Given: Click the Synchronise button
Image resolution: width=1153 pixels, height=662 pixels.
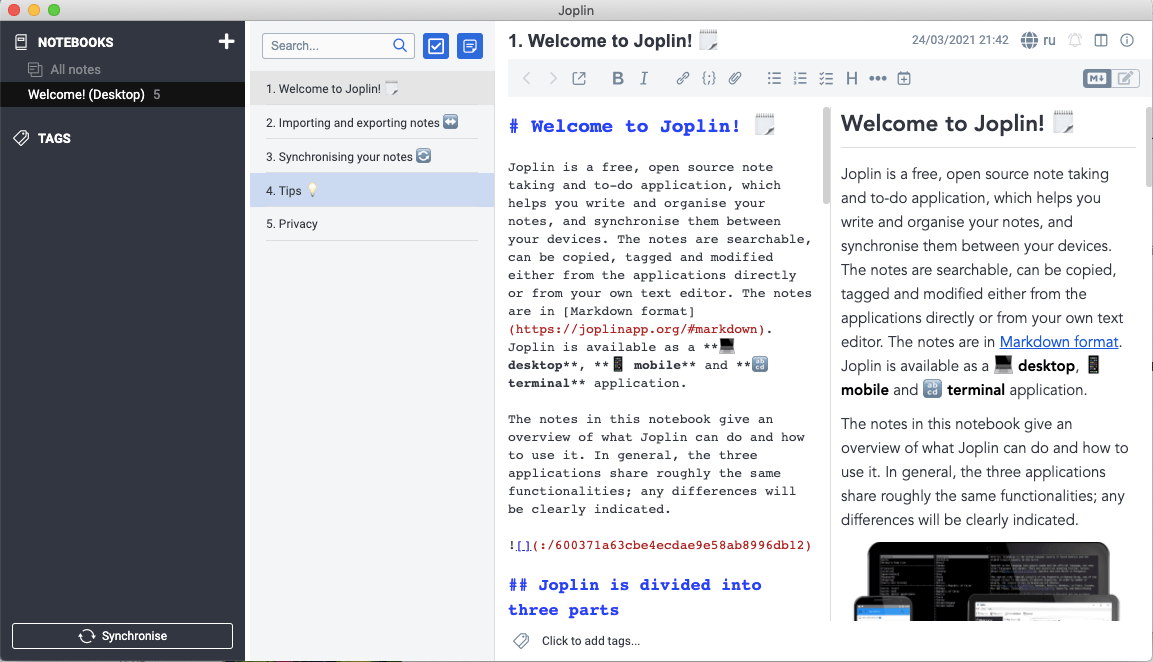Looking at the screenshot, I should 122,636.
